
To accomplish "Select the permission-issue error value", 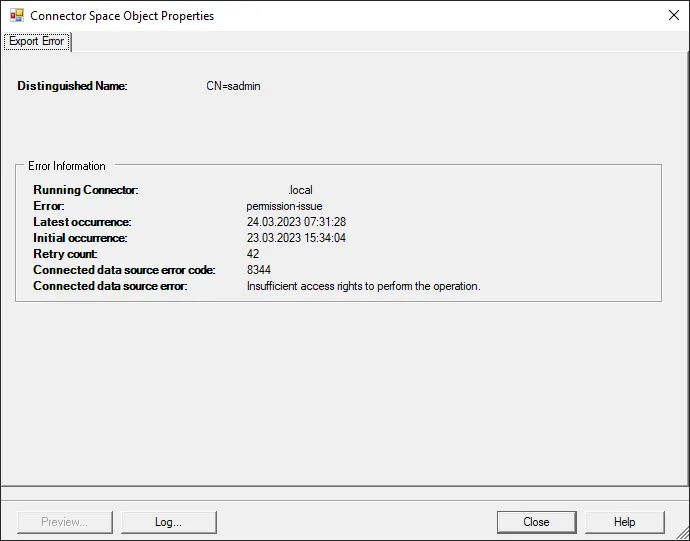I will (284, 206).
